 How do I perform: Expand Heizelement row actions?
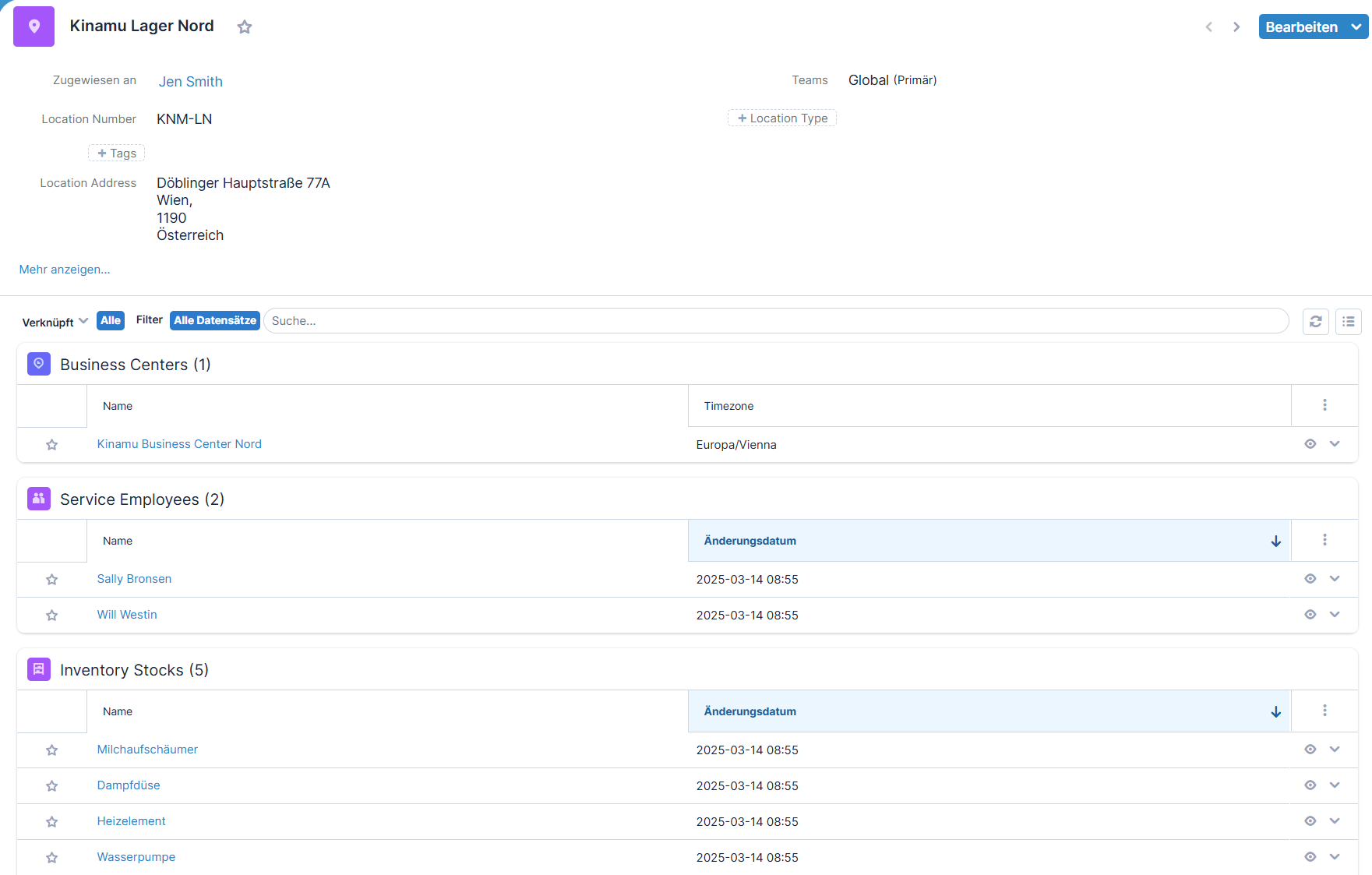click(1335, 821)
